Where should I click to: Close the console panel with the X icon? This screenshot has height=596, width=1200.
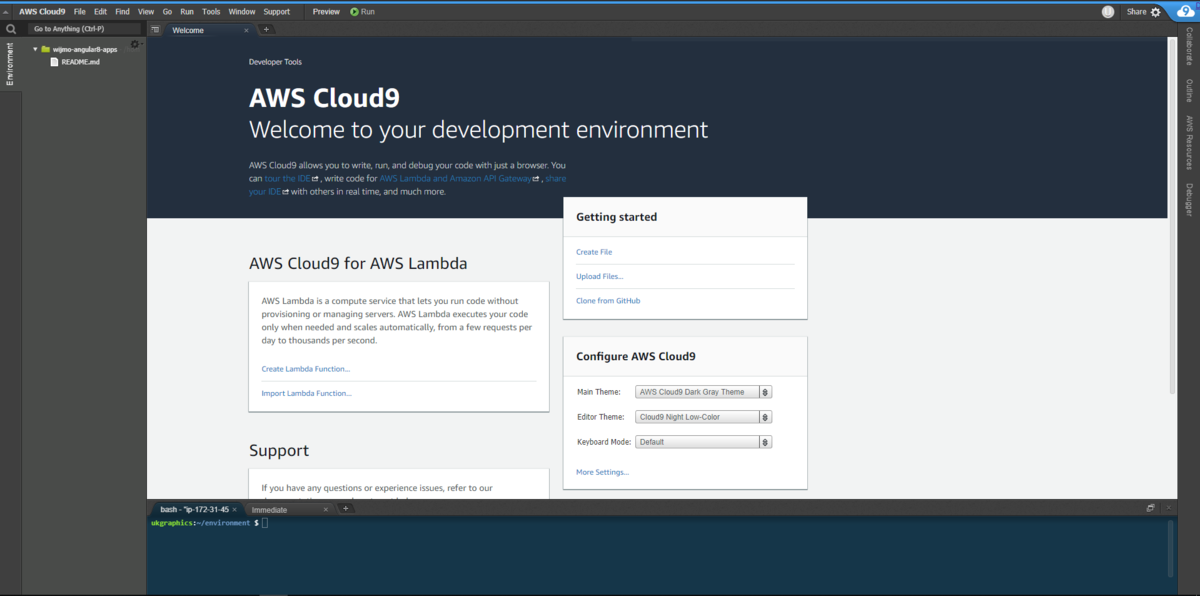1168,508
